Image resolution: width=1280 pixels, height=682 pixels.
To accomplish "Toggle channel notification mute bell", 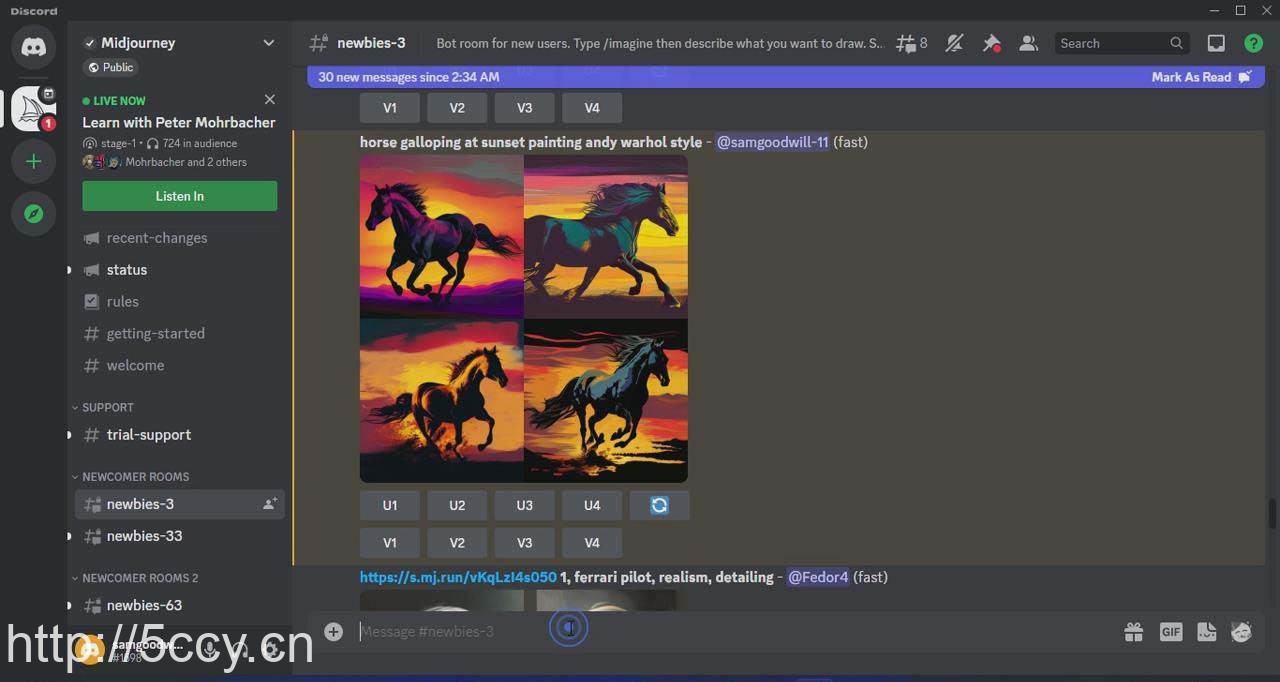I will (954, 43).
